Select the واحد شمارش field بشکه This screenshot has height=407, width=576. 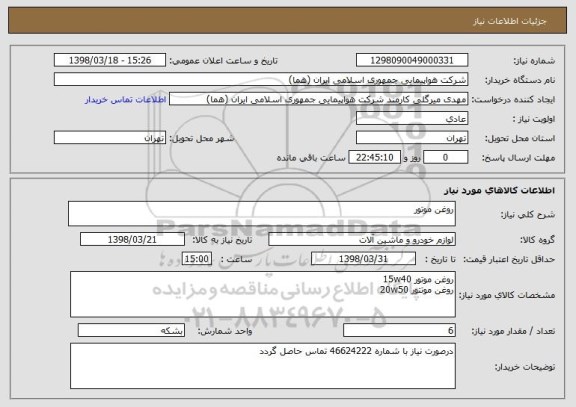(x=131, y=331)
